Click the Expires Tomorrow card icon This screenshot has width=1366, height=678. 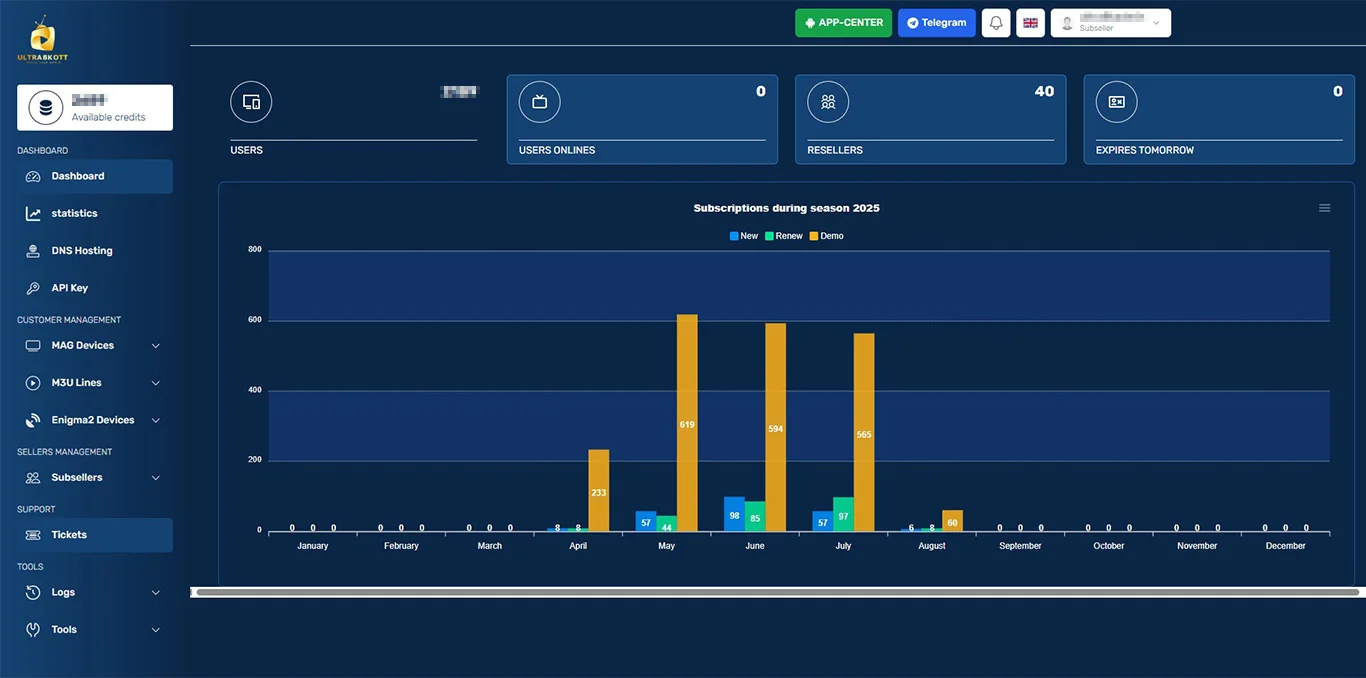point(1116,102)
